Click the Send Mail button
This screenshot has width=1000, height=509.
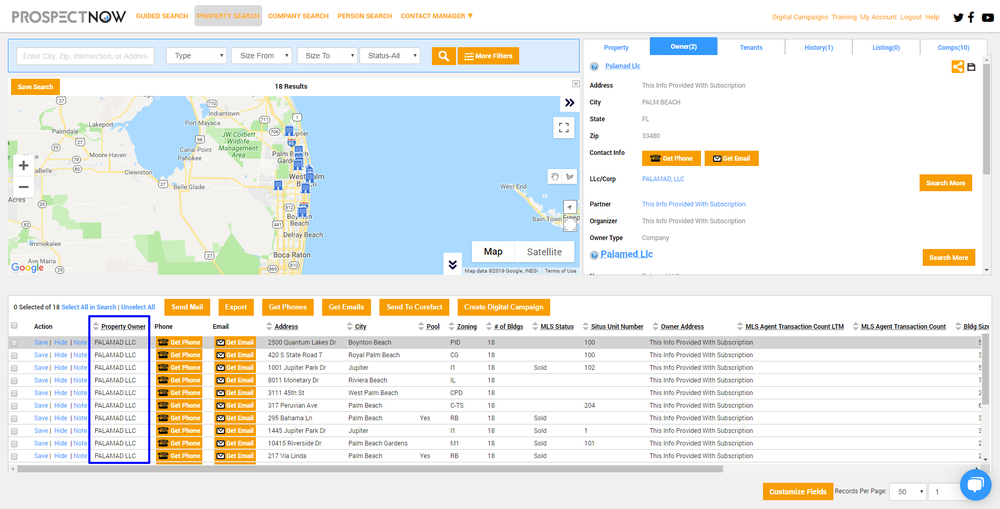pos(188,307)
